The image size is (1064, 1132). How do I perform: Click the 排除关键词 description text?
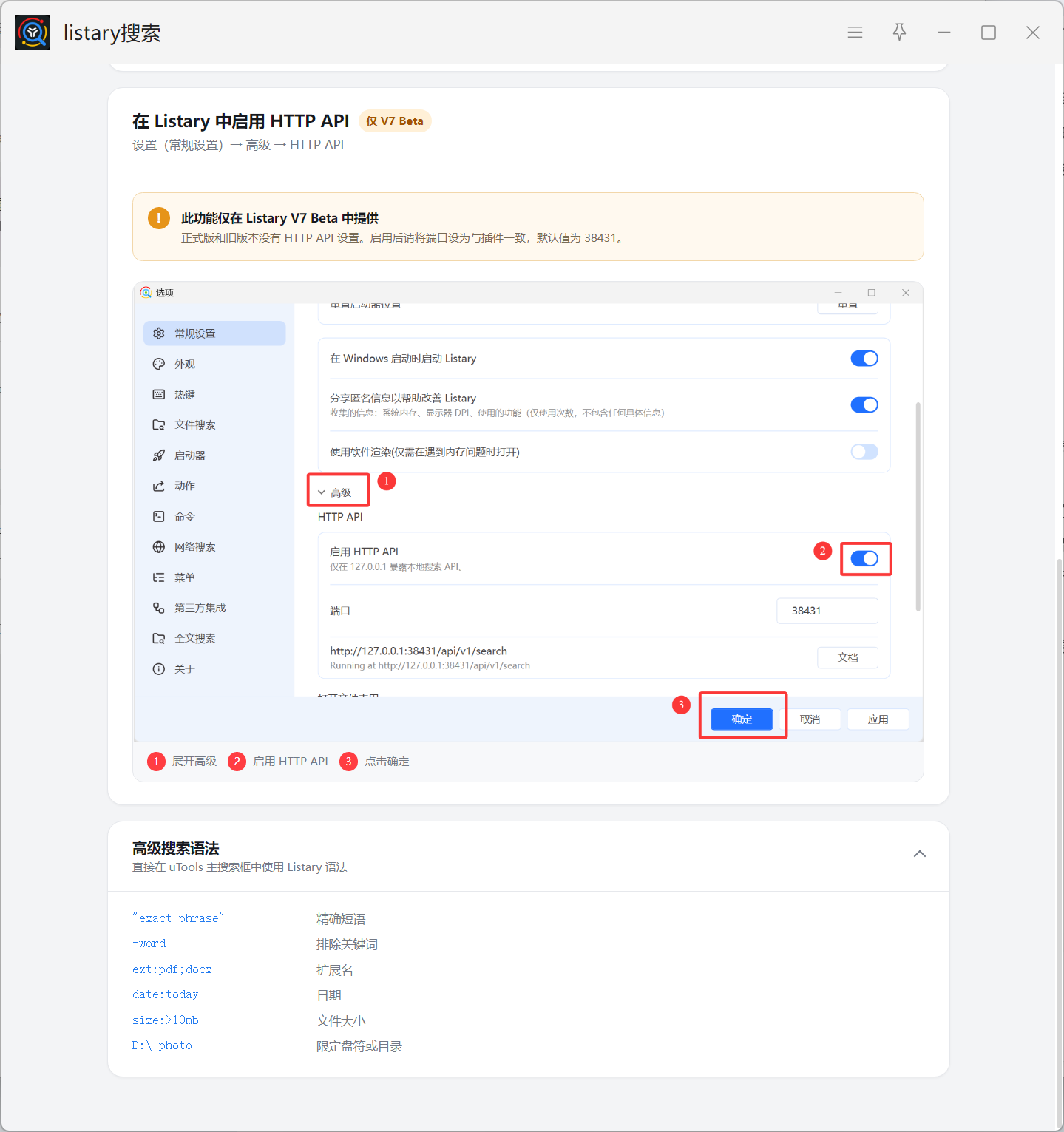point(347,944)
